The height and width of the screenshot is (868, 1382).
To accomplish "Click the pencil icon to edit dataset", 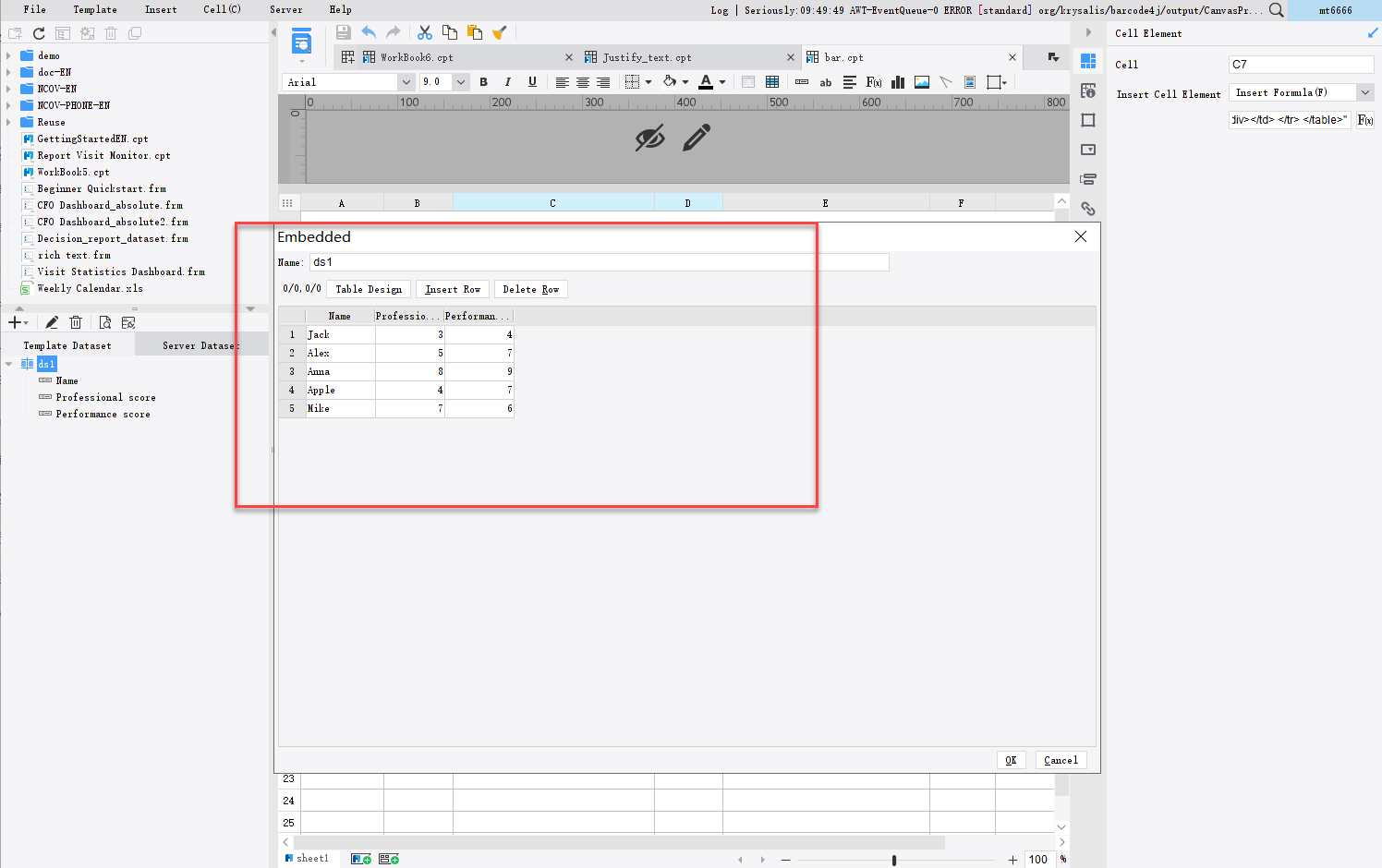I will [x=51, y=321].
